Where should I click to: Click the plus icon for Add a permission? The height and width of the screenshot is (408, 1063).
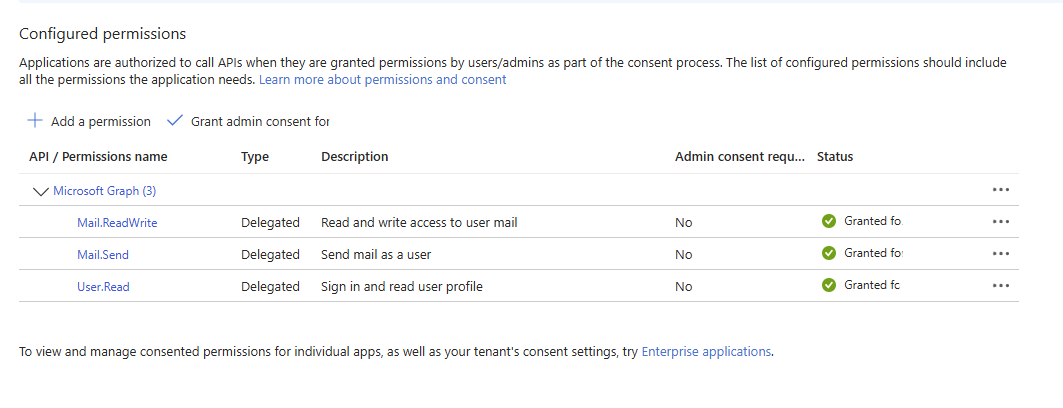pos(35,121)
